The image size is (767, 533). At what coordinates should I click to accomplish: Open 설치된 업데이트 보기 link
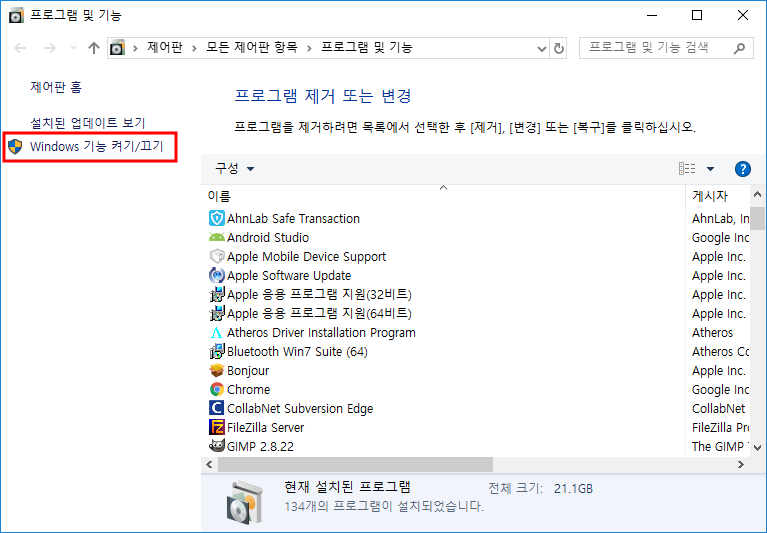pyautogui.click(x=88, y=123)
